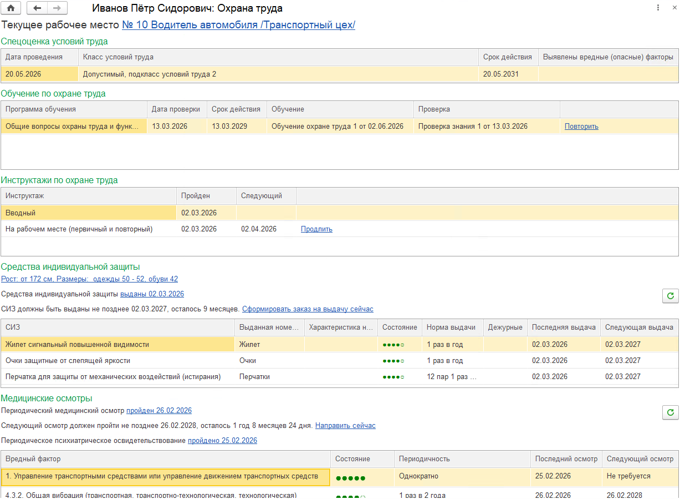This screenshot has height=499, width=680.
Task: Select 12 пар 1 раз issue norm cell
Action: tap(452, 377)
